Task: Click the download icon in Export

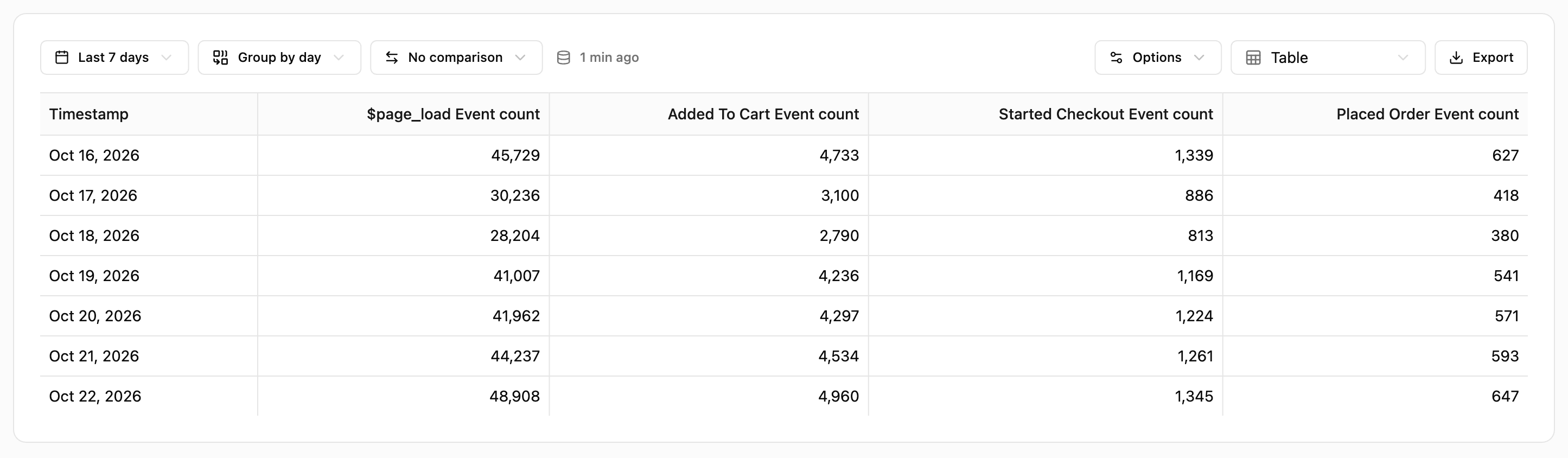Action: [x=1456, y=58]
